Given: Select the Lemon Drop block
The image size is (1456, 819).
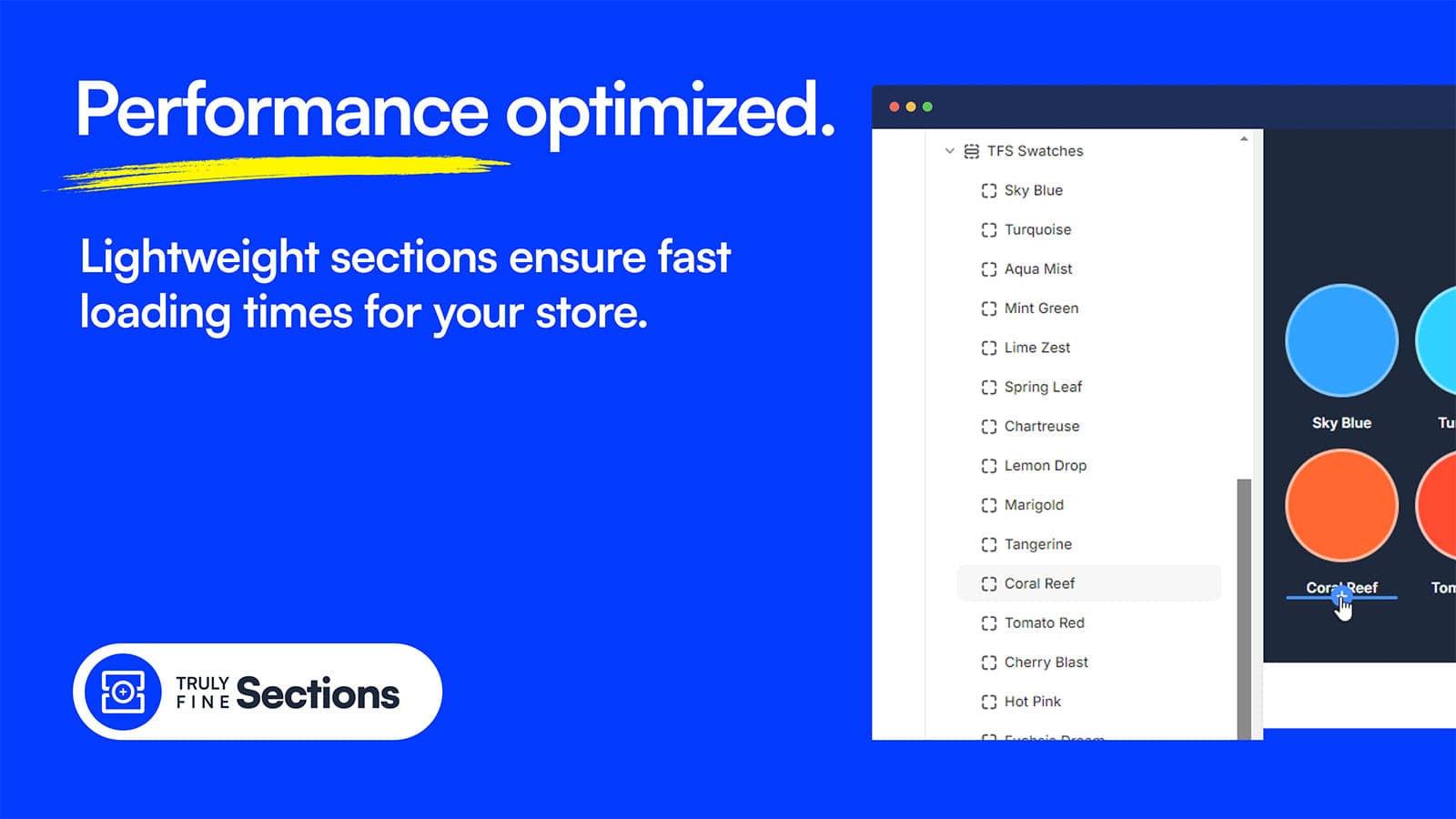Looking at the screenshot, I should [1045, 466].
